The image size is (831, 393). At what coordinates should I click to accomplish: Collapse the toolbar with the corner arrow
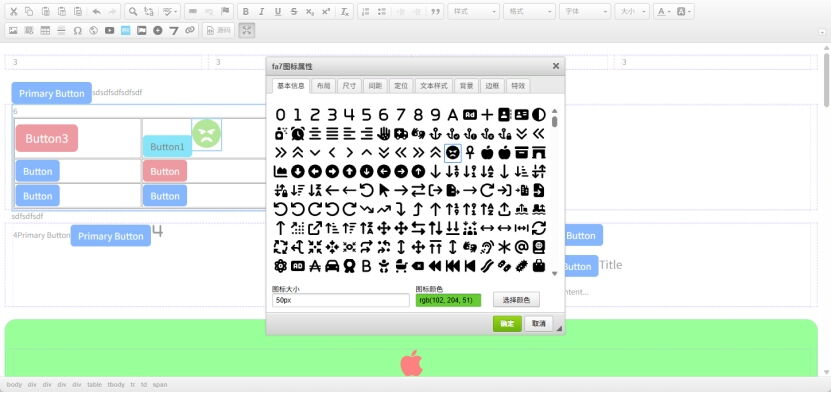click(821, 33)
